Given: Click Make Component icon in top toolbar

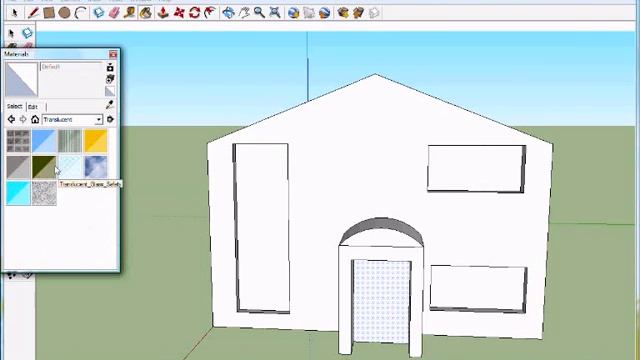Looking at the screenshot, I should pos(99,13).
